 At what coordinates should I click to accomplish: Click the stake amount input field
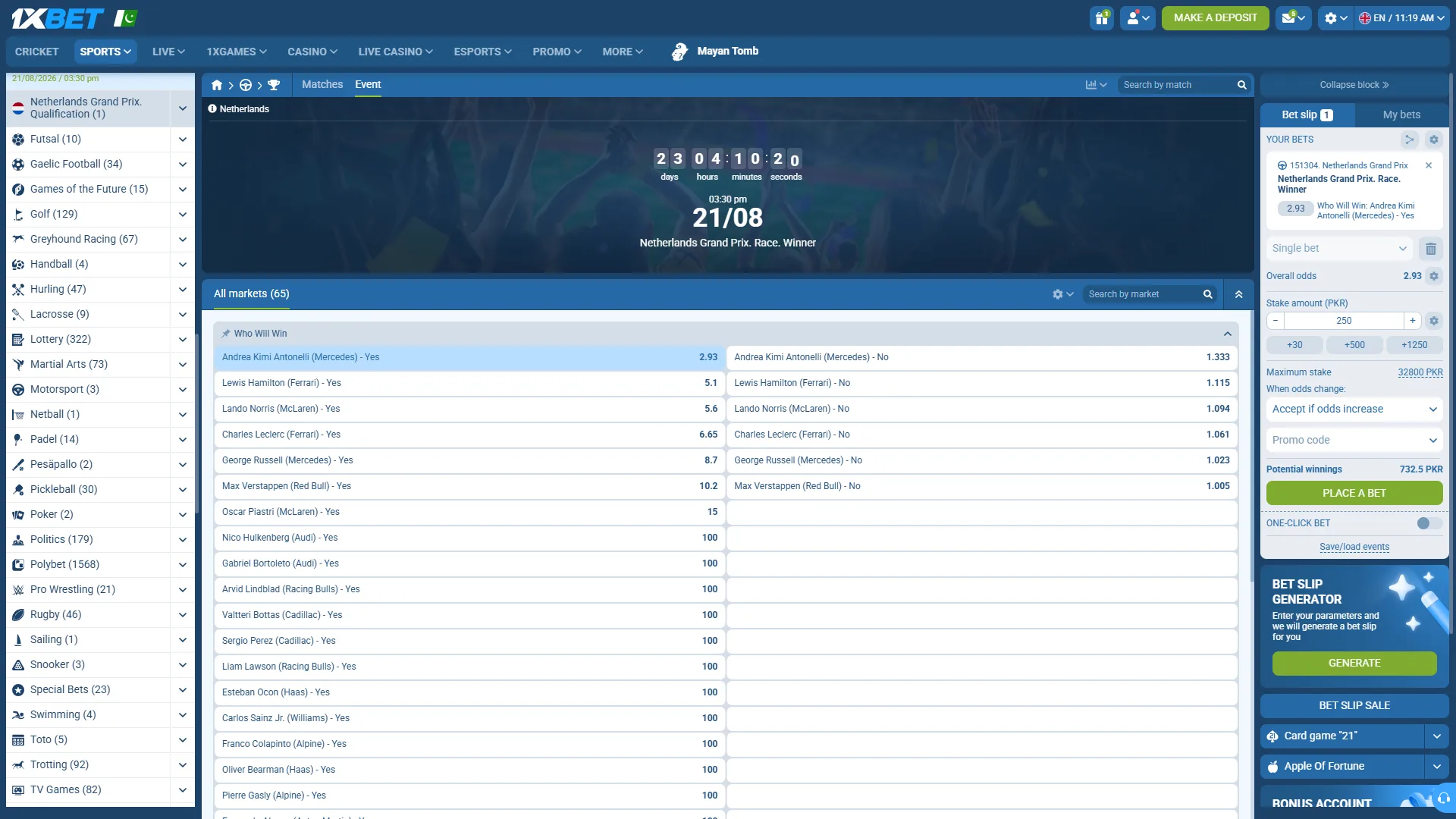pyautogui.click(x=1344, y=321)
